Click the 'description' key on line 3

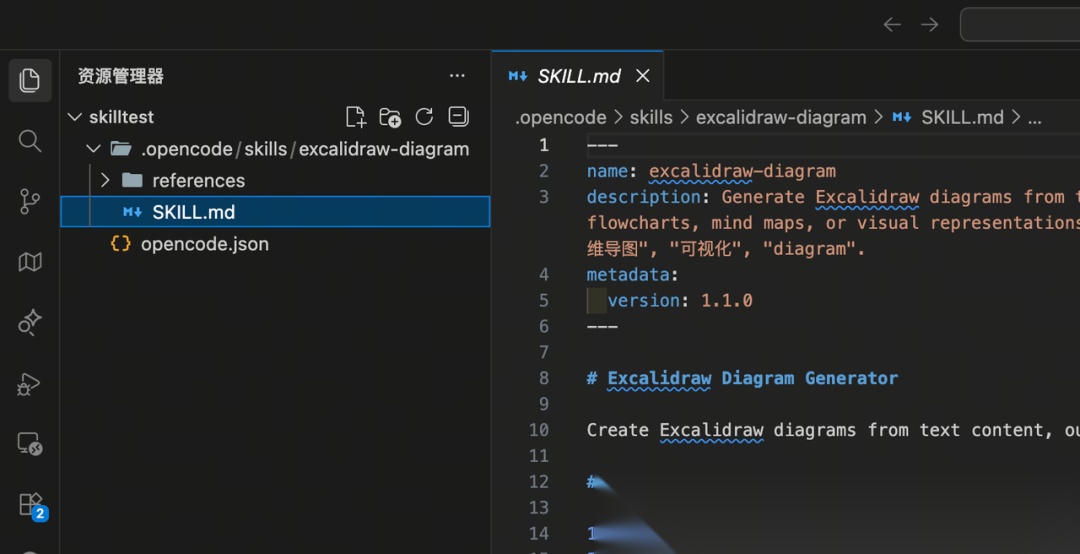pyautogui.click(x=643, y=197)
